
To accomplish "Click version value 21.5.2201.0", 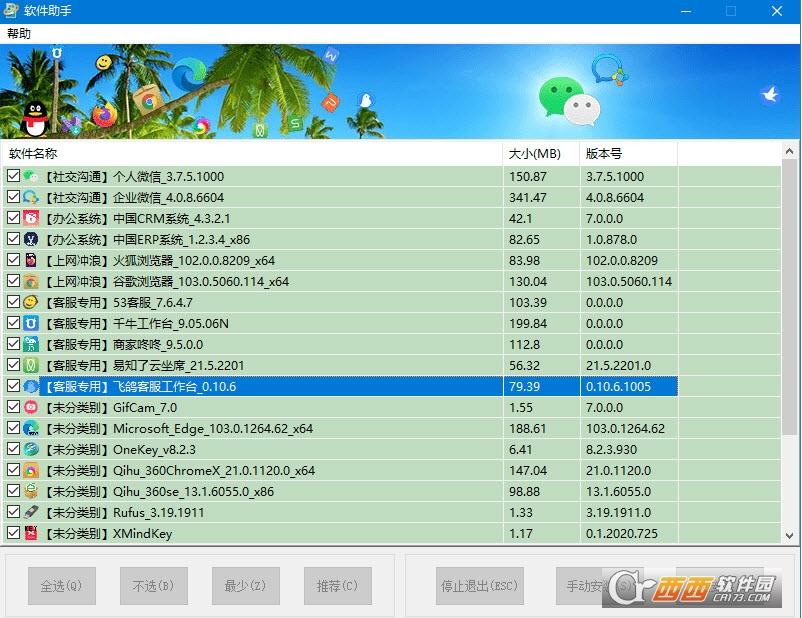I will 618,365.
